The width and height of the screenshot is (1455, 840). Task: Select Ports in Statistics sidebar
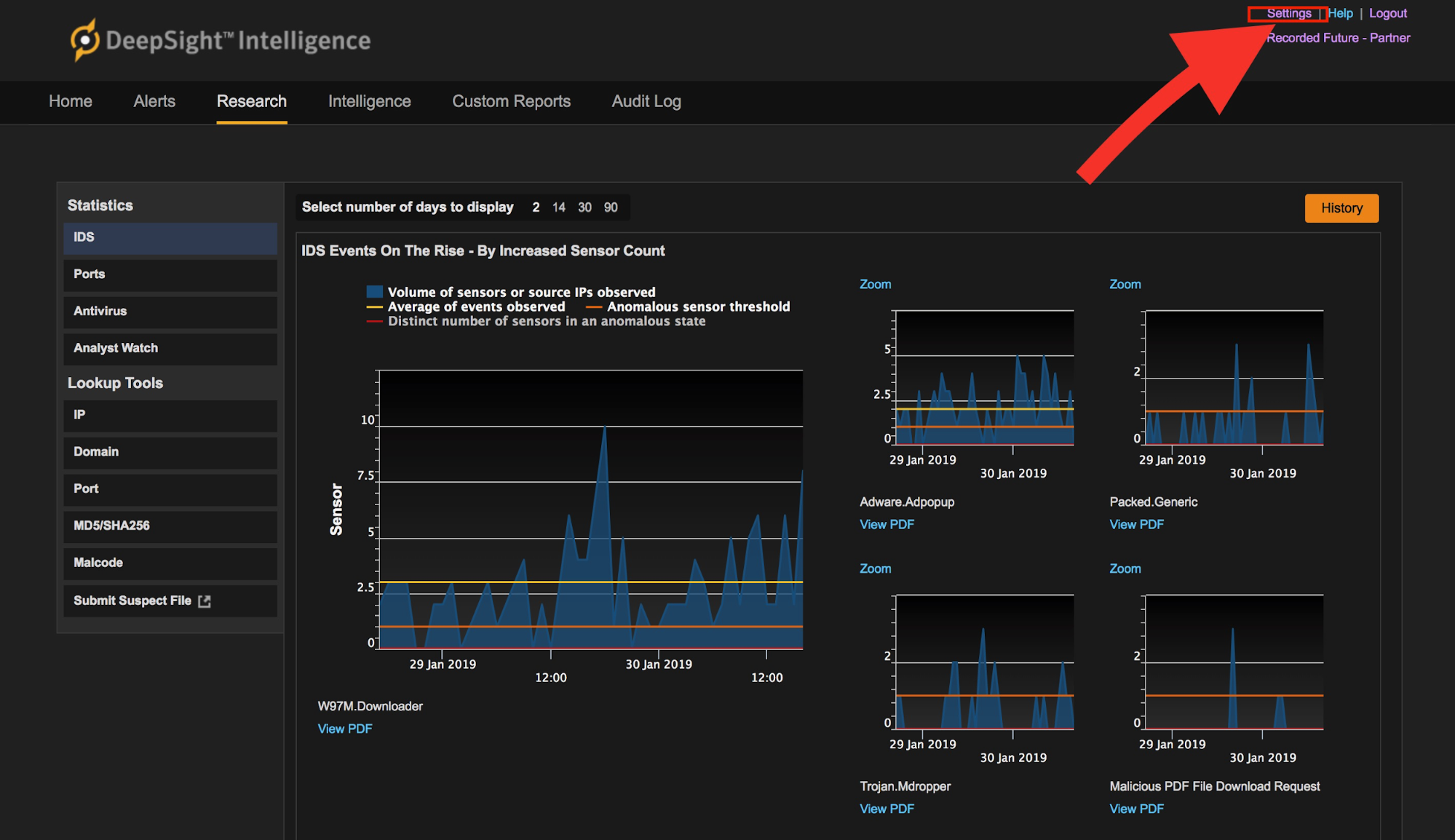pos(170,275)
